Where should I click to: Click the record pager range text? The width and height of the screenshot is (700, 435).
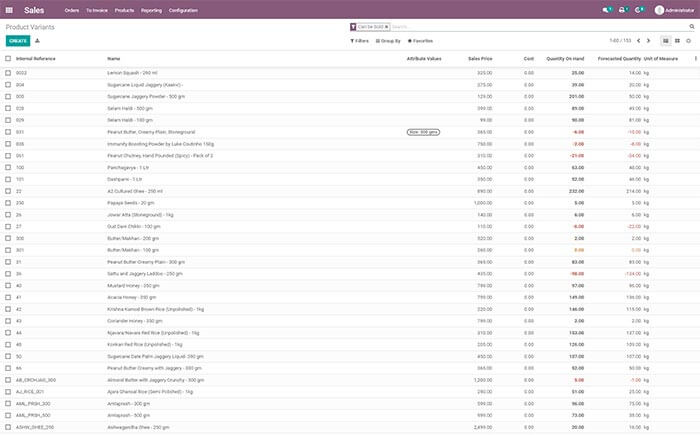coord(620,41)
